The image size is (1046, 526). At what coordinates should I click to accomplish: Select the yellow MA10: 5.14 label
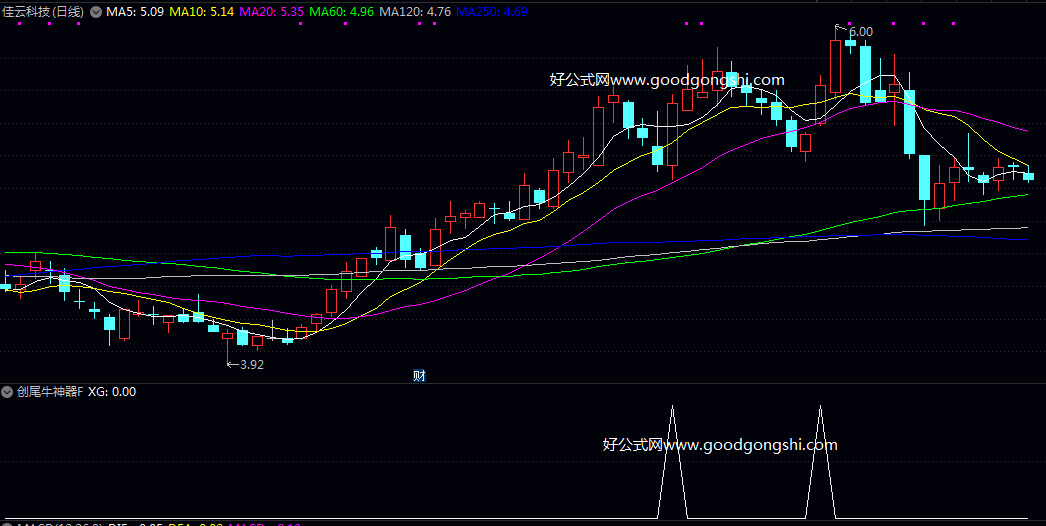[202, 12]
